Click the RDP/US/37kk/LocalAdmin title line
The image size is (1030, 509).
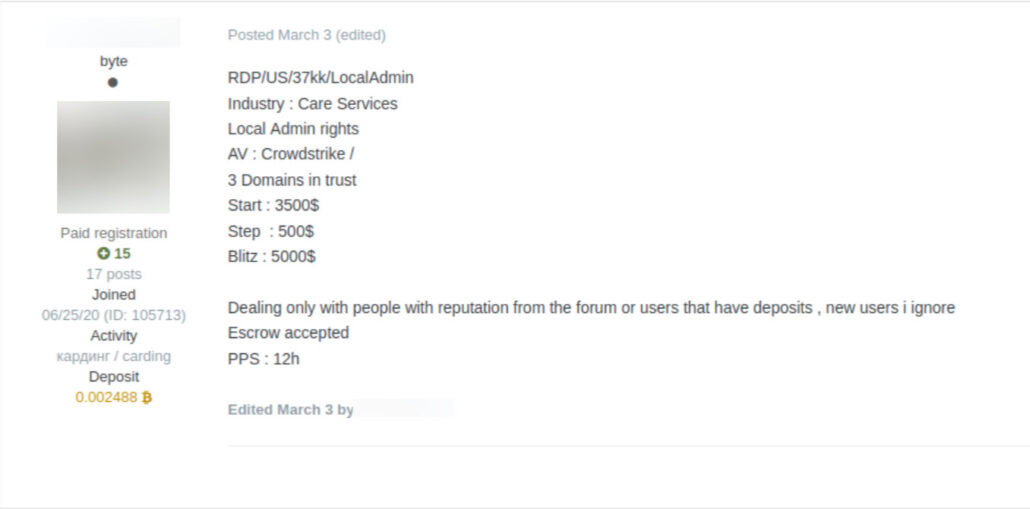(x=320, y=78)
